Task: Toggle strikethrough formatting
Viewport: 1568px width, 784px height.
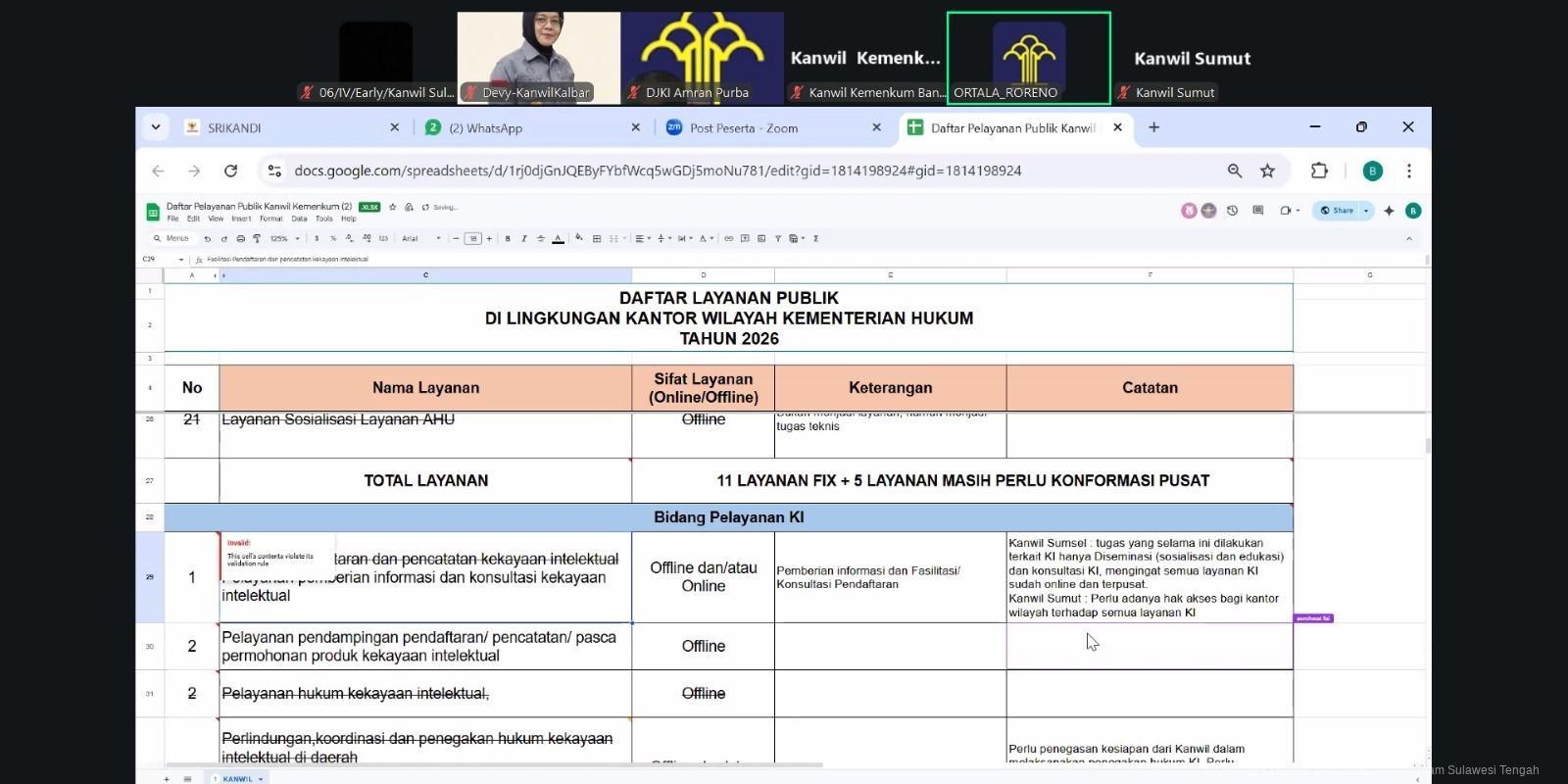Action: (540, 238)
